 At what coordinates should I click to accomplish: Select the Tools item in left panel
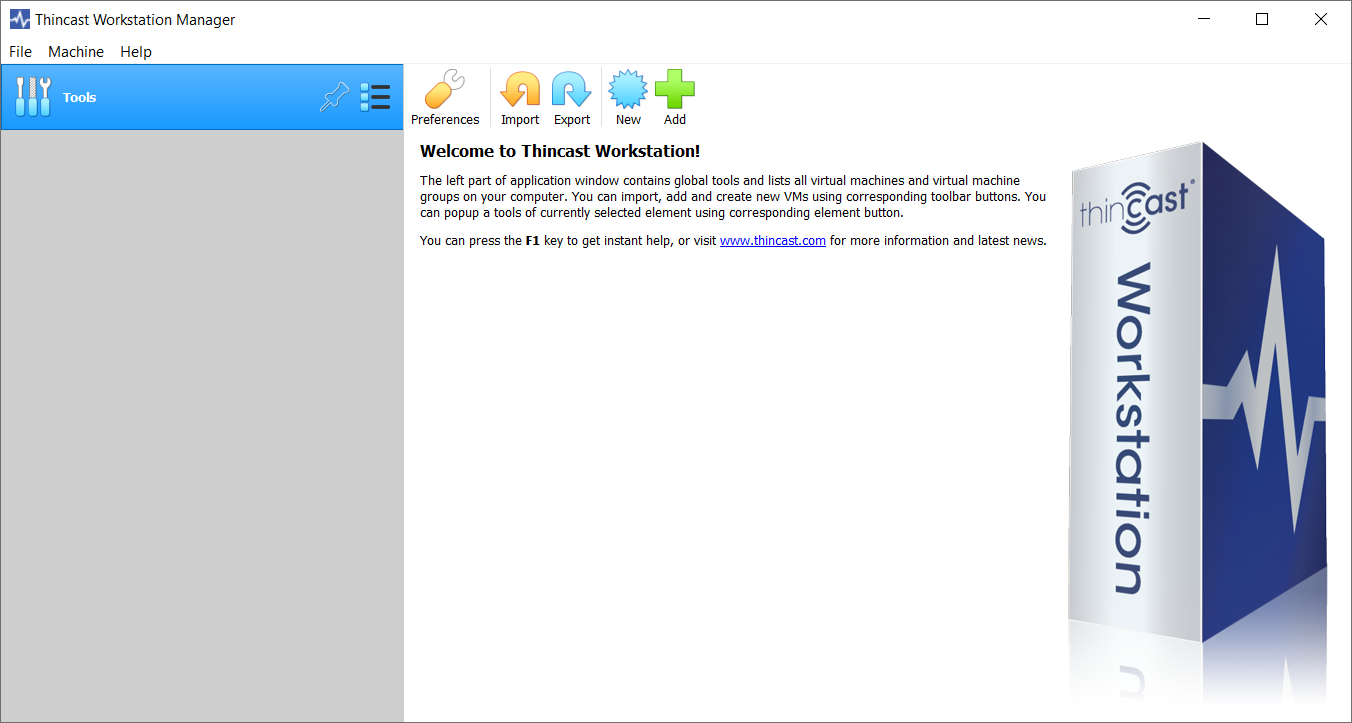[202, 97]
